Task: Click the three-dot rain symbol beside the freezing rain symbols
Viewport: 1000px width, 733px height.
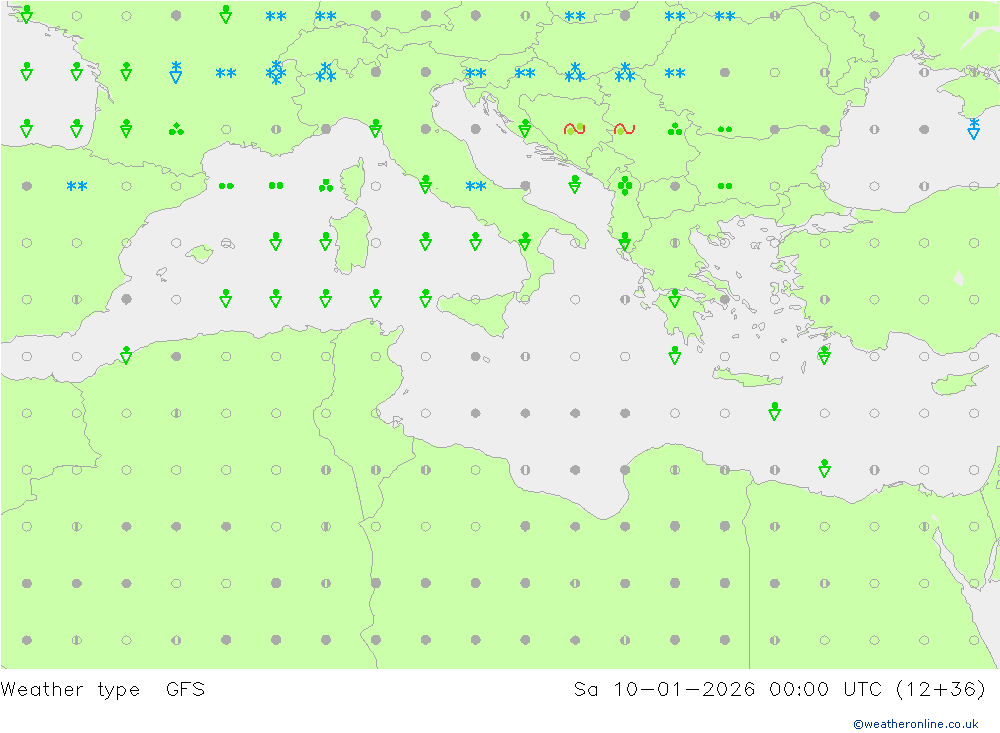Action: click(675, 130)
